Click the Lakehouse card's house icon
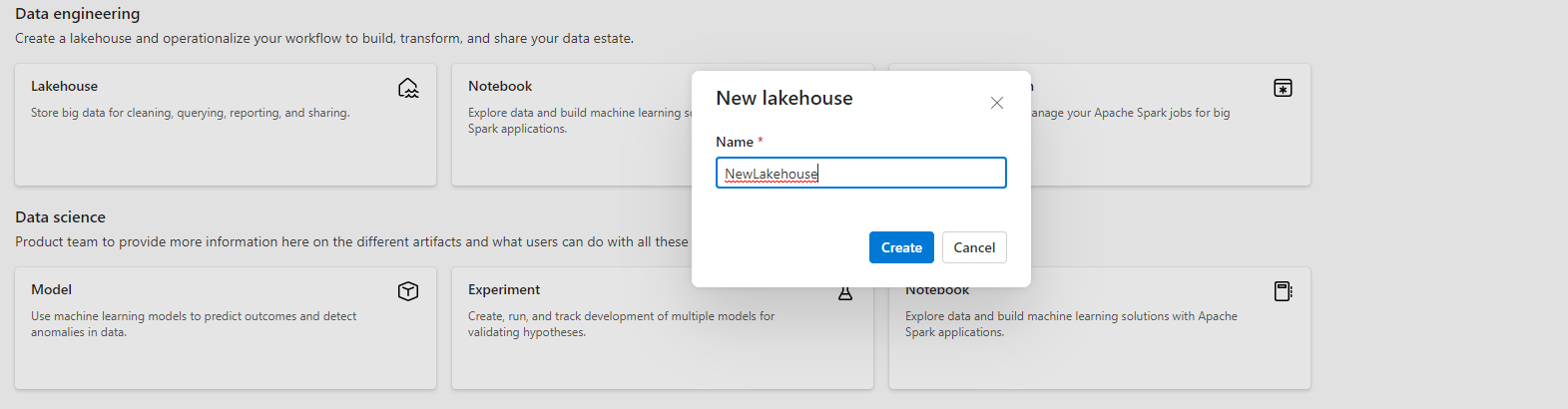The image size is (1568, 409). [x=408, y=88]
